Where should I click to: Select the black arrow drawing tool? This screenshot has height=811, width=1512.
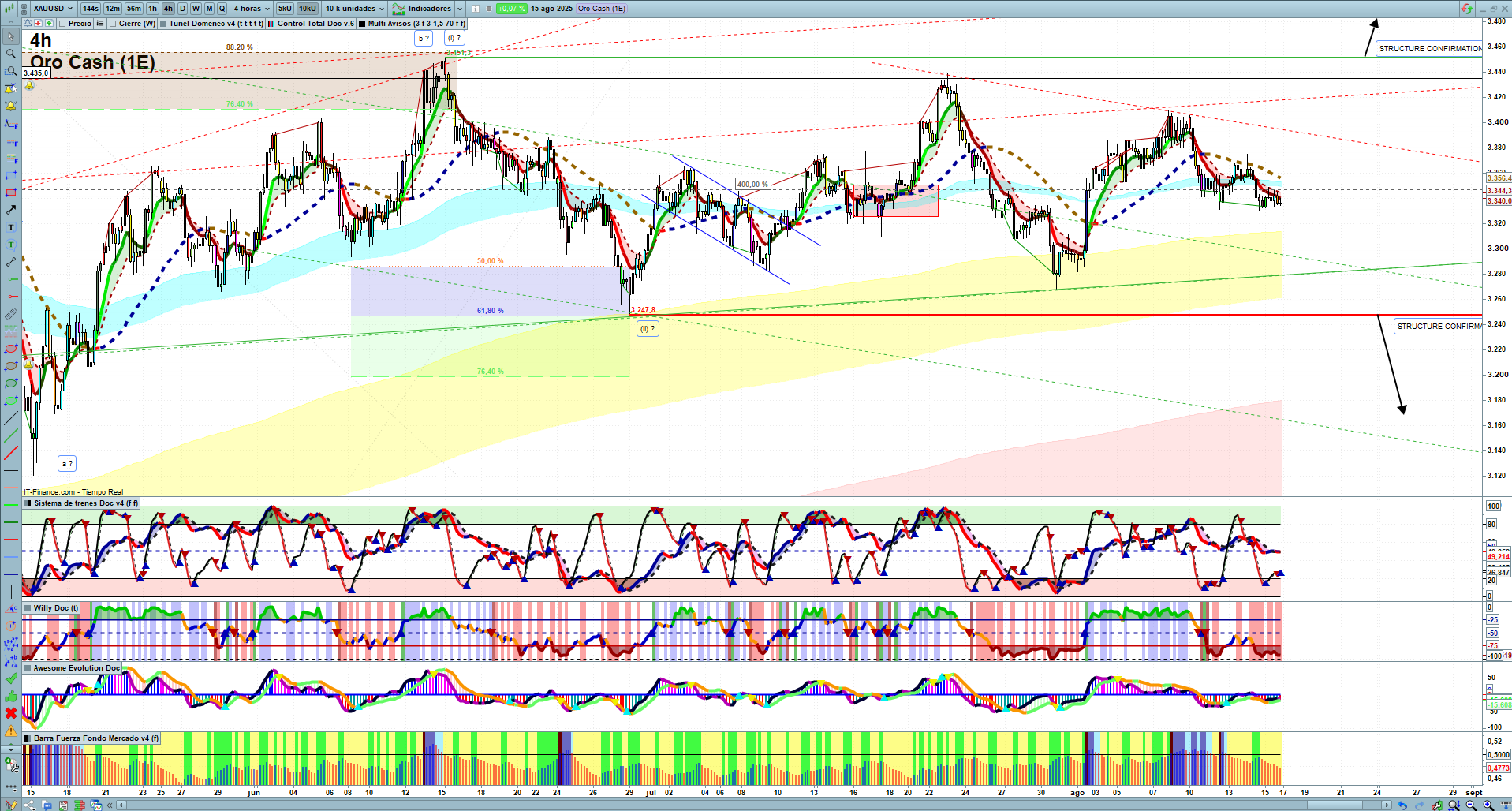point(11,210)
